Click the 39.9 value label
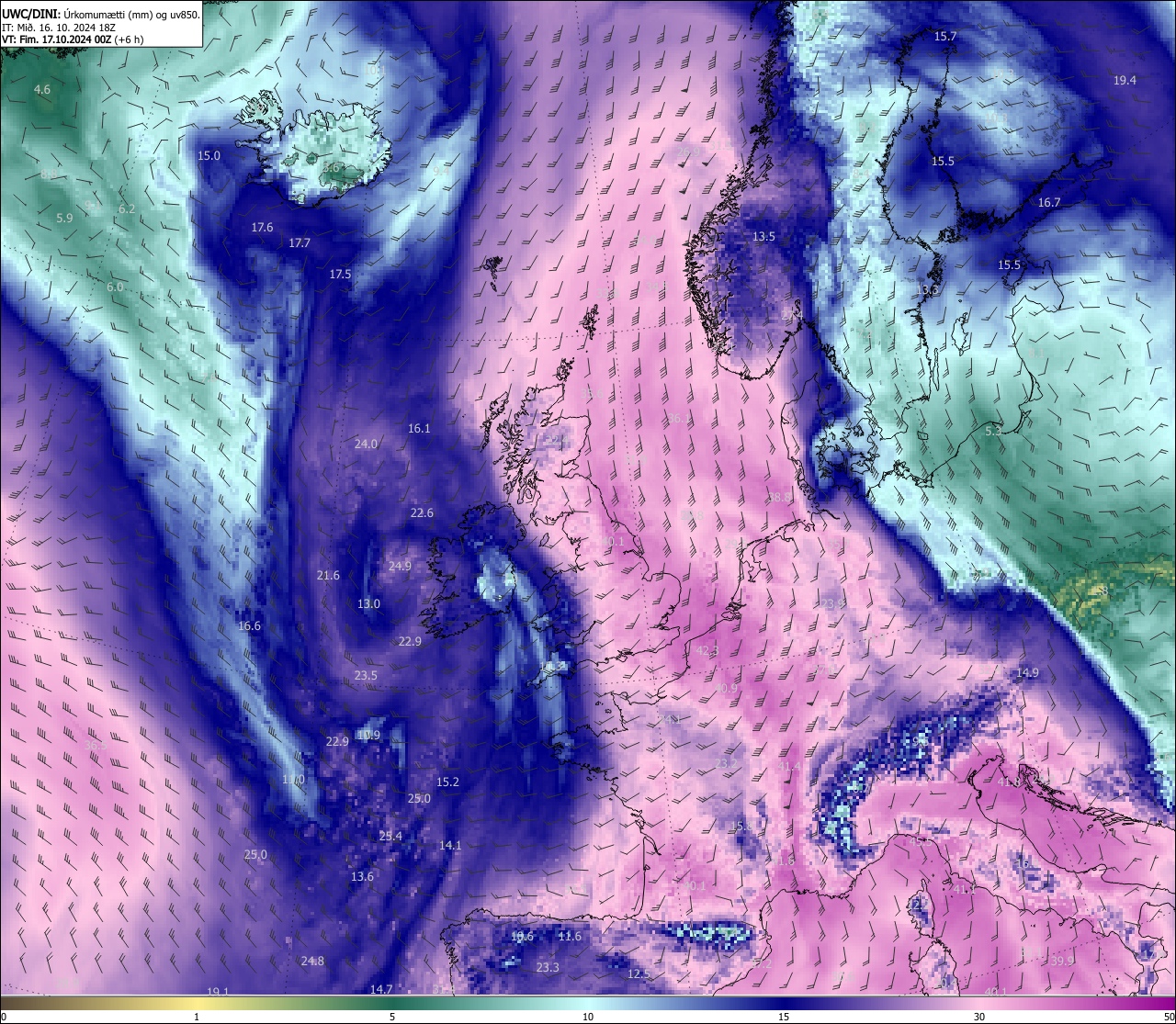This screenshot has width=1176, height=1024. coord(1061,960)
